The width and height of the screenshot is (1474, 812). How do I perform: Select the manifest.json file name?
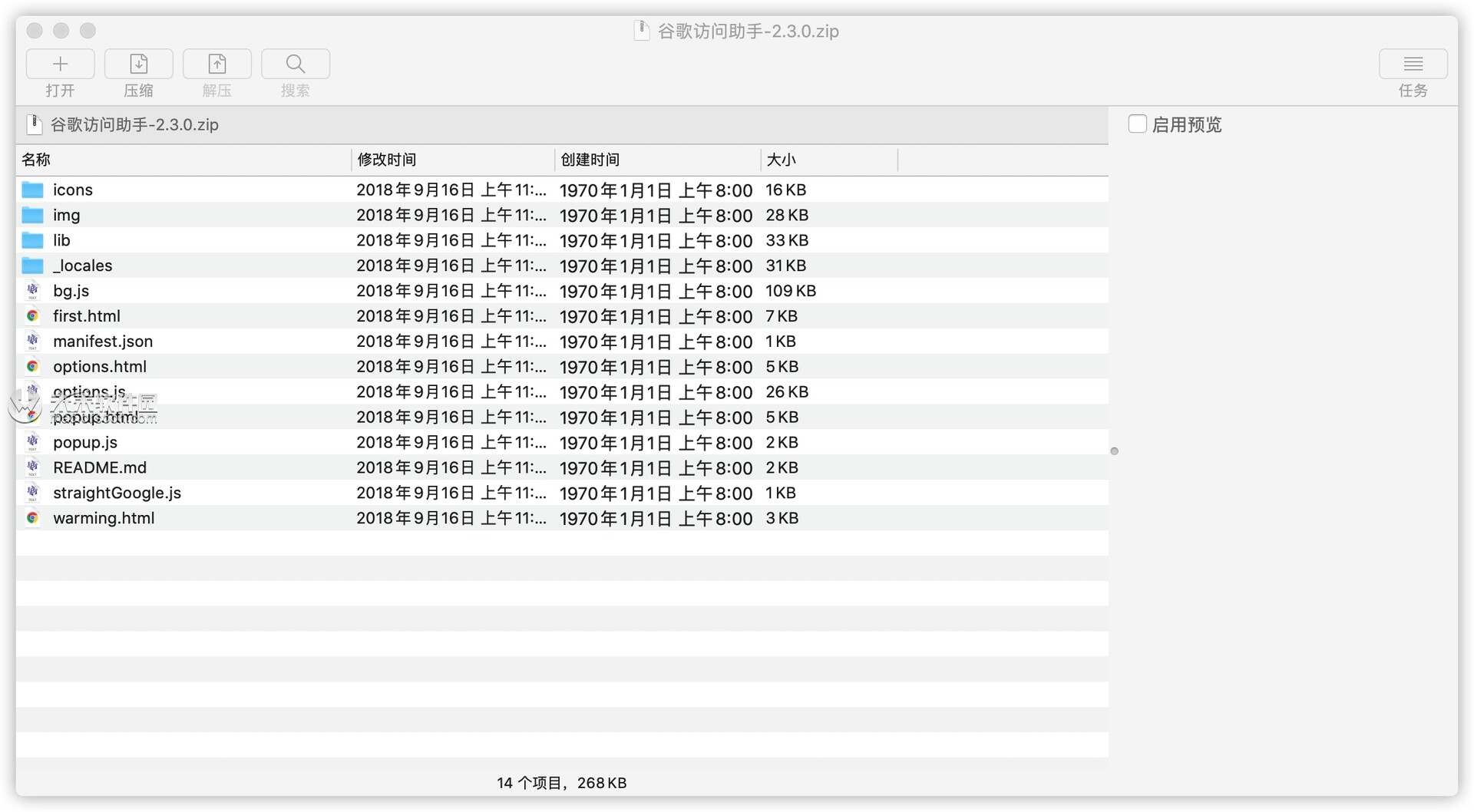coord(103,342)
